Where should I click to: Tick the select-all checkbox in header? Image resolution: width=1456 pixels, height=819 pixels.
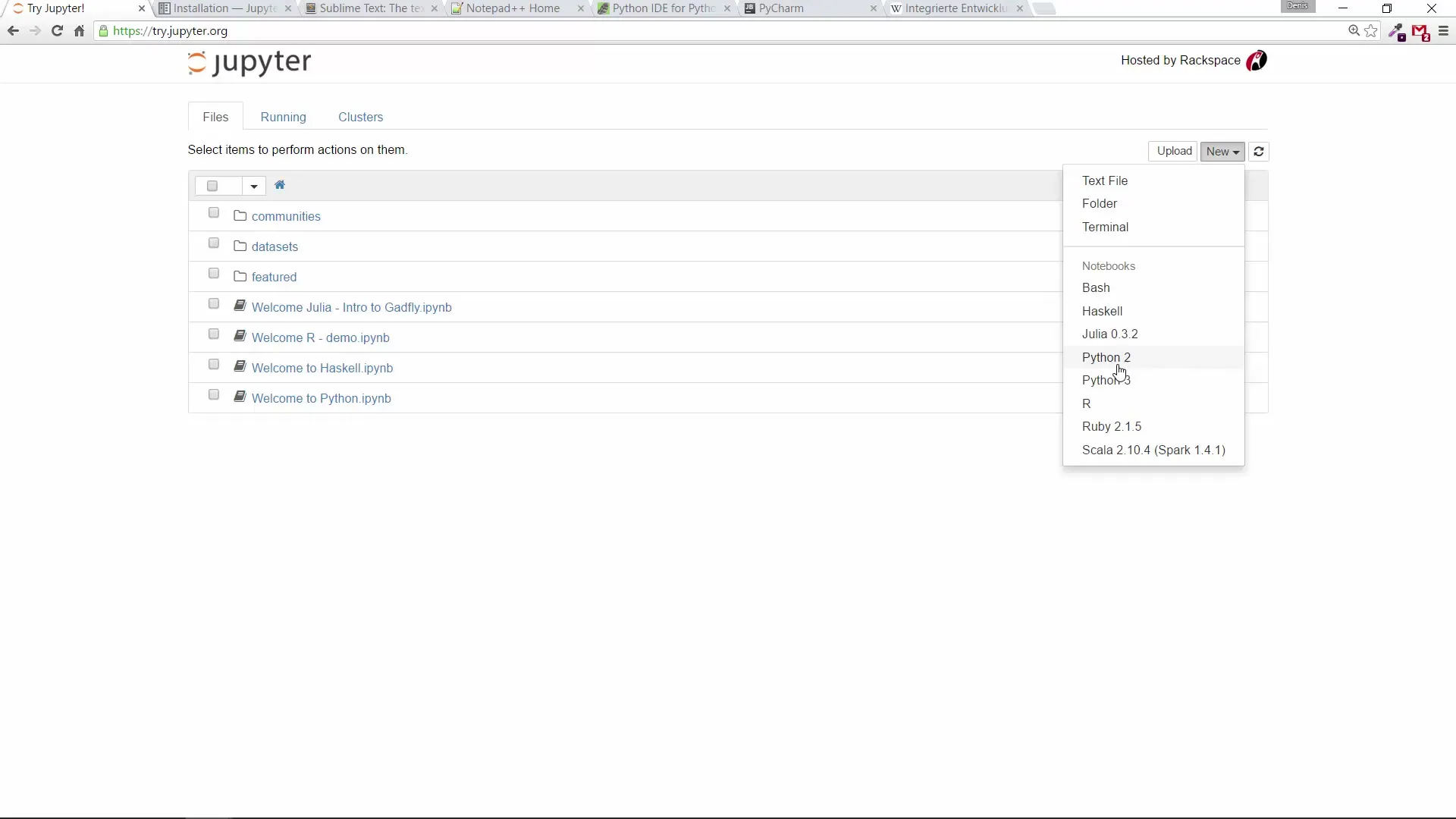click(x=212, y=186)
